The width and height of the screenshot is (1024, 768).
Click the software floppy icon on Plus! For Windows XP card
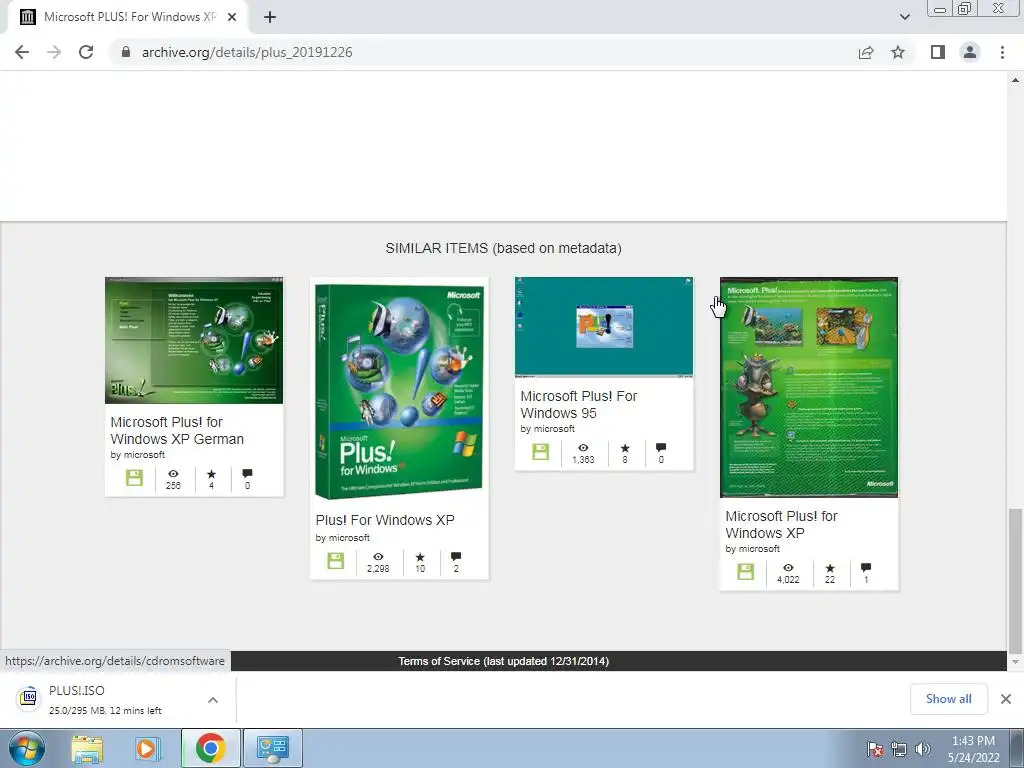[335, 561]
